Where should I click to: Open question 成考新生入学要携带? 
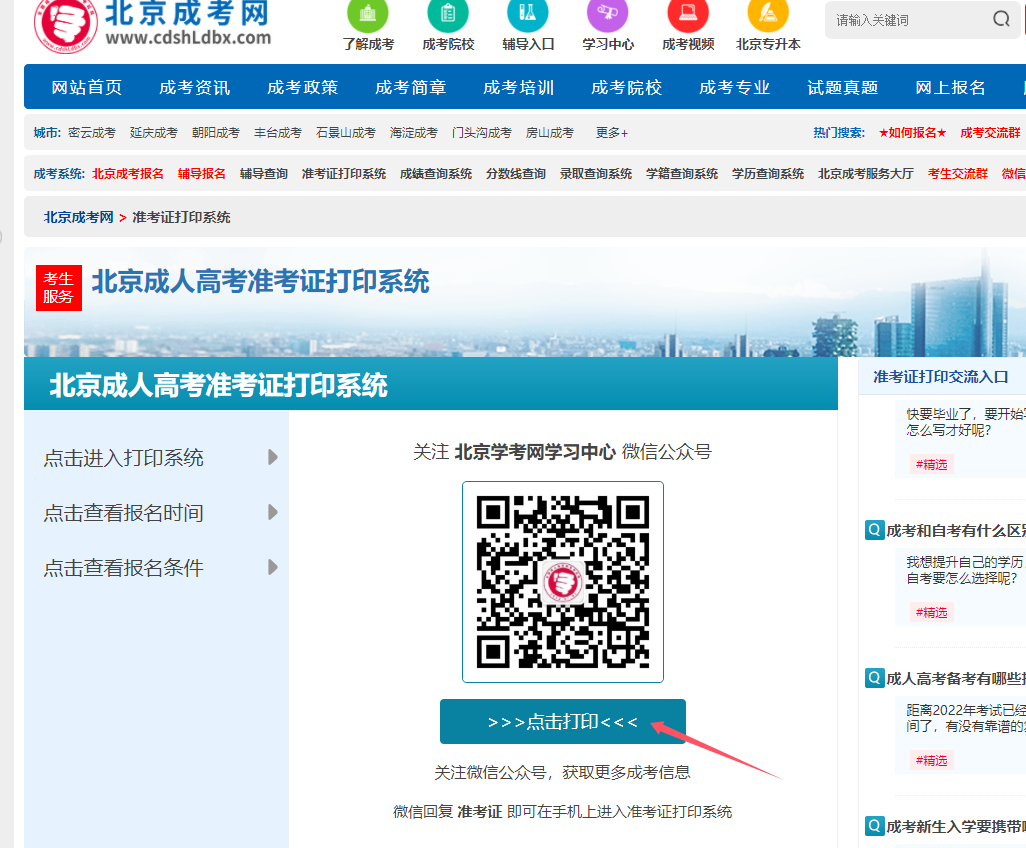[x=956, y=826]
